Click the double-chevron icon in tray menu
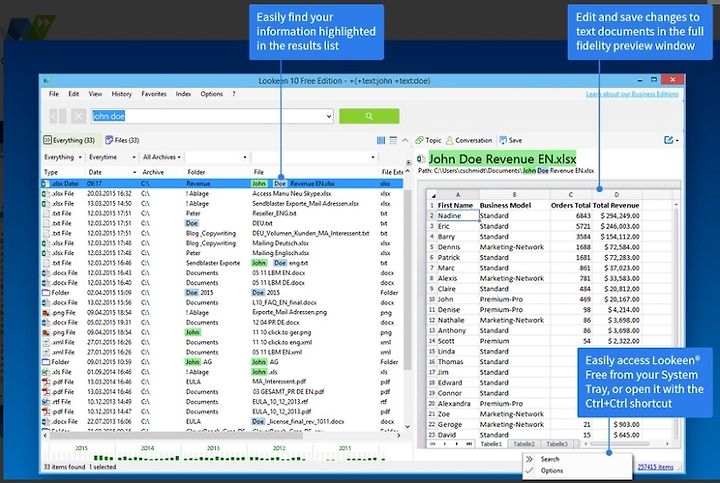720x483 pixels. coord(529,459)
